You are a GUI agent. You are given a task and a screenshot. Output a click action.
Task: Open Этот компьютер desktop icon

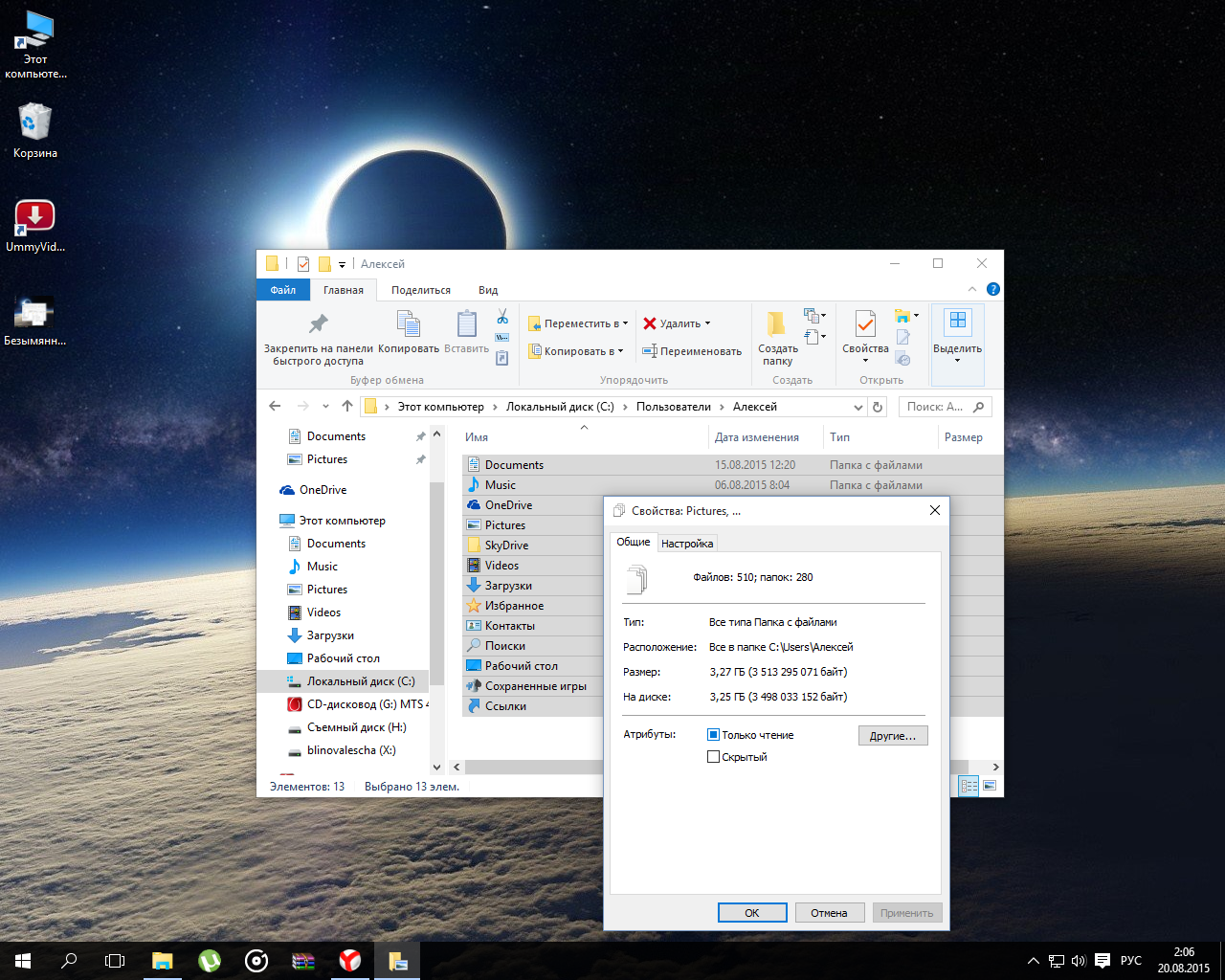[35, 45]
